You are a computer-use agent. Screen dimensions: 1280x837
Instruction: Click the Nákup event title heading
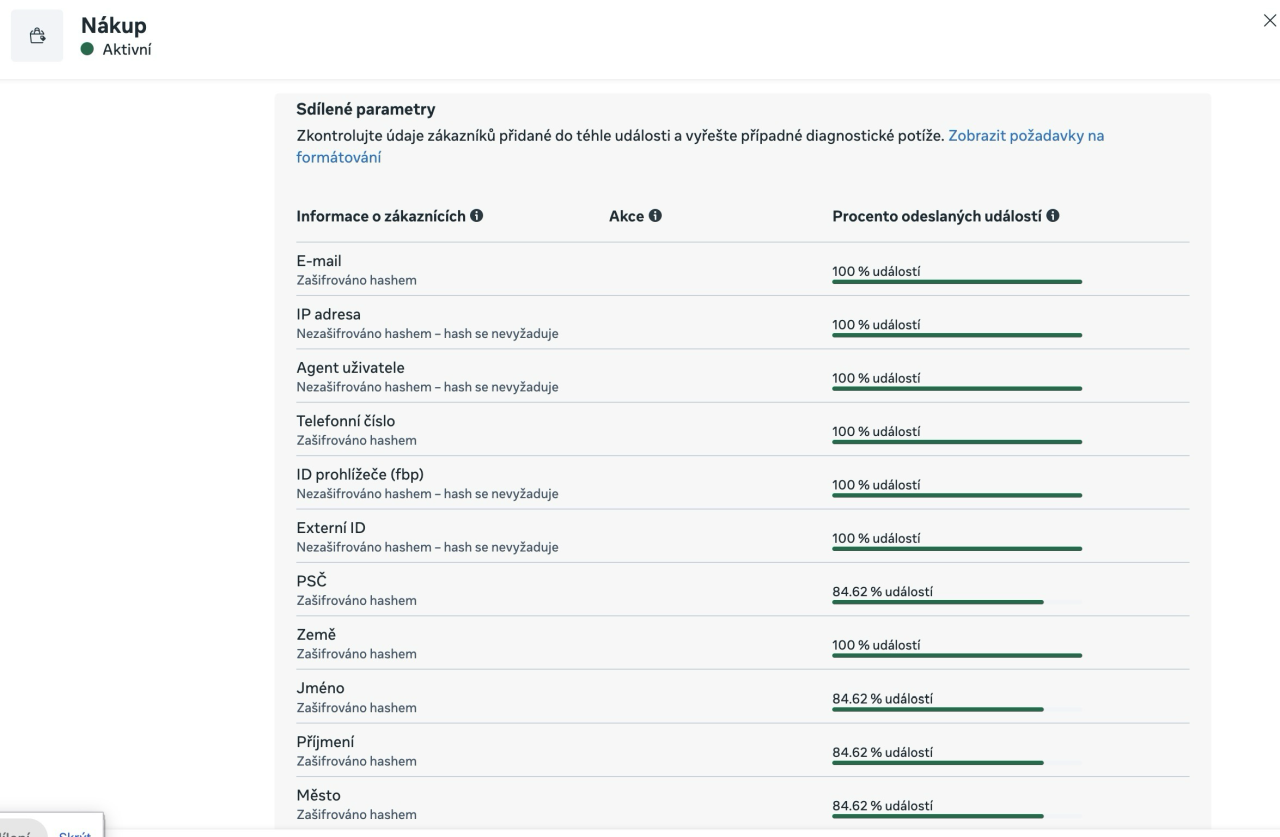click(x=113, y=25)
